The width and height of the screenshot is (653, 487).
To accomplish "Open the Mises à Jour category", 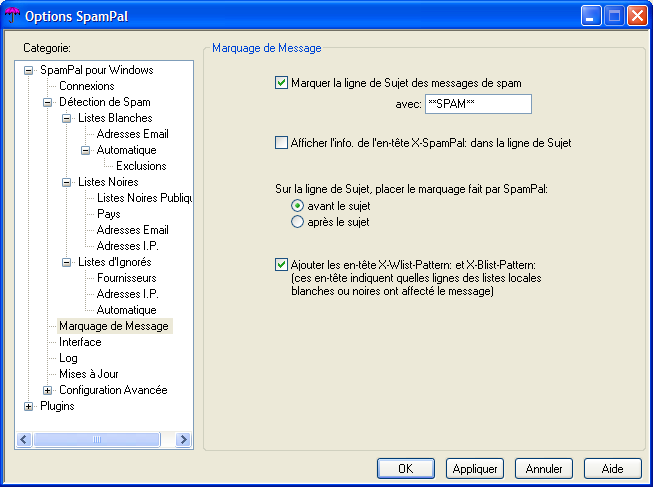I will point(88,374).
